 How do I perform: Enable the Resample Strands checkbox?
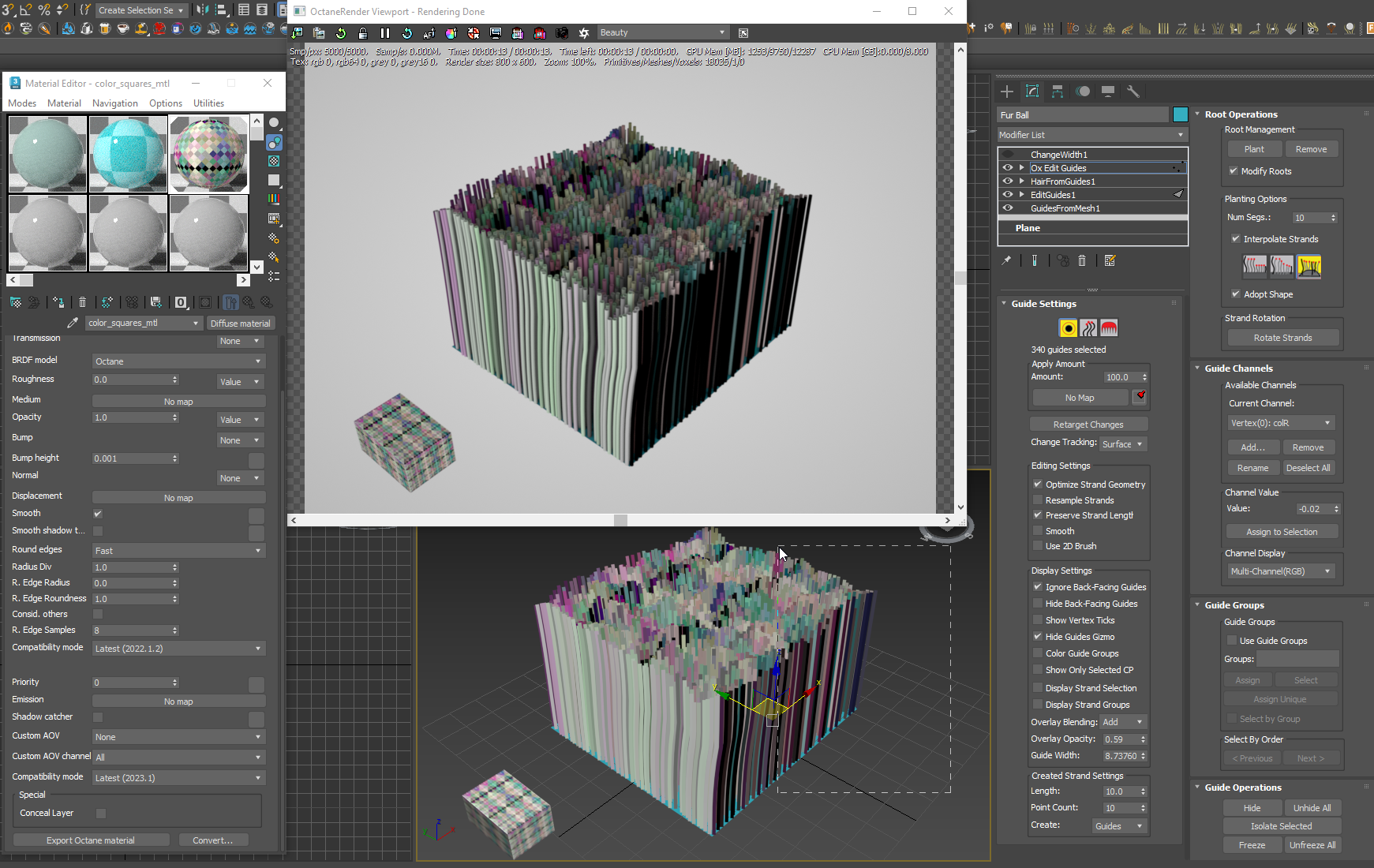click(1038, 500)
